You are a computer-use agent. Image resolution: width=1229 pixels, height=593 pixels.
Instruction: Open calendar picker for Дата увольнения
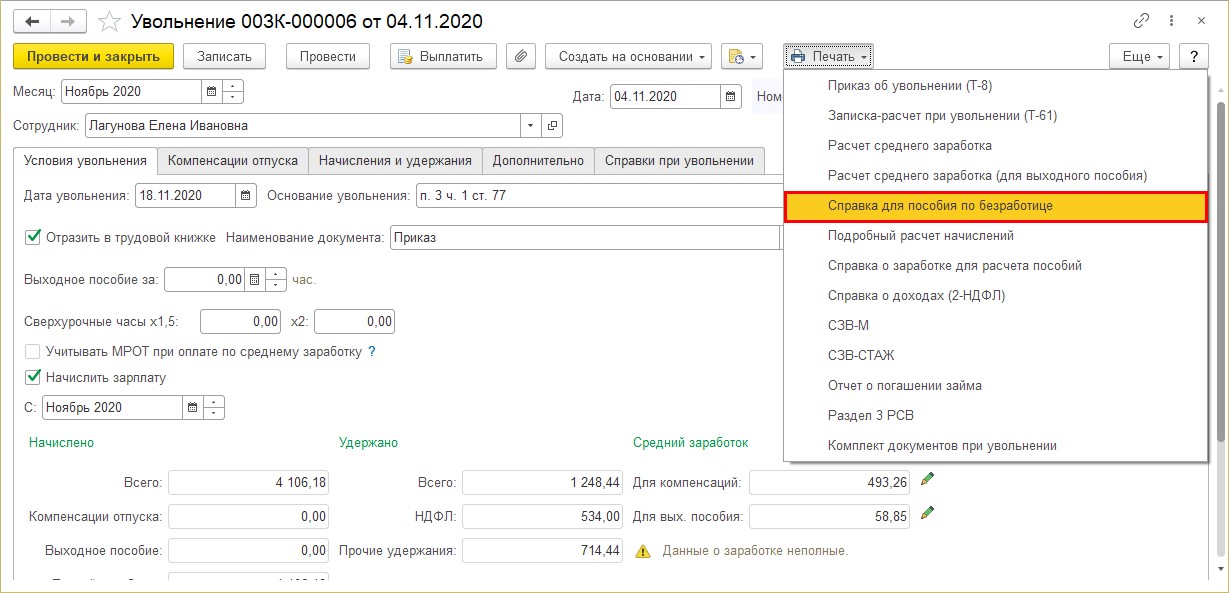(246, 195)
